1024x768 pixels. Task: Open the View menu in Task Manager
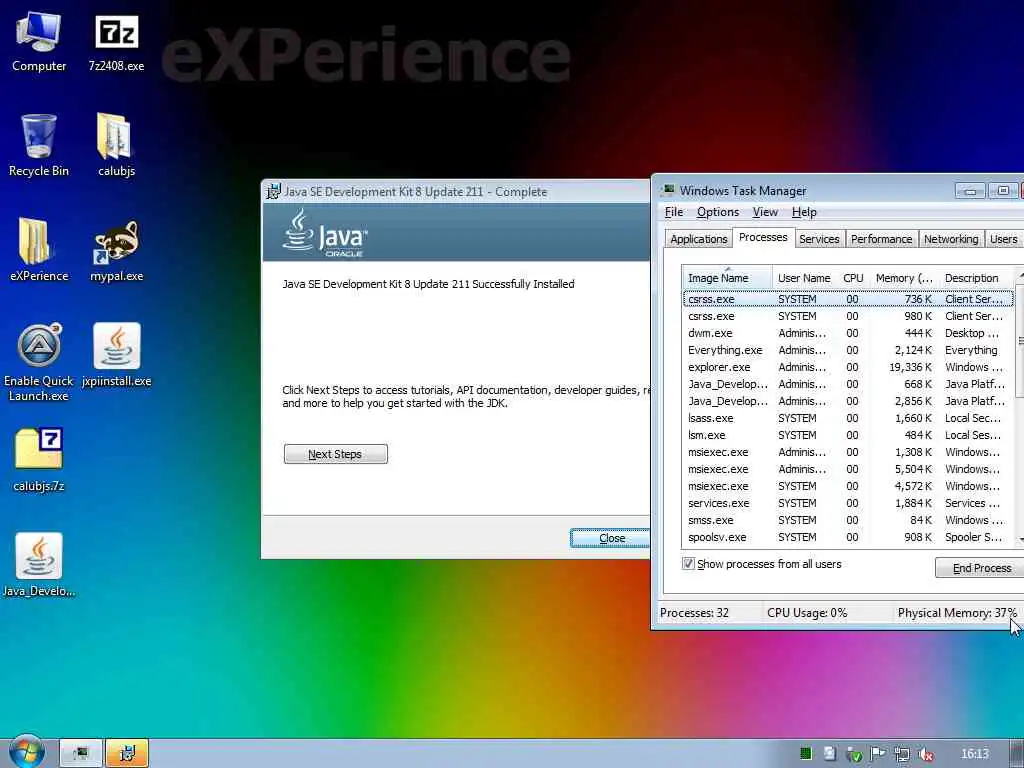(765, 212)
